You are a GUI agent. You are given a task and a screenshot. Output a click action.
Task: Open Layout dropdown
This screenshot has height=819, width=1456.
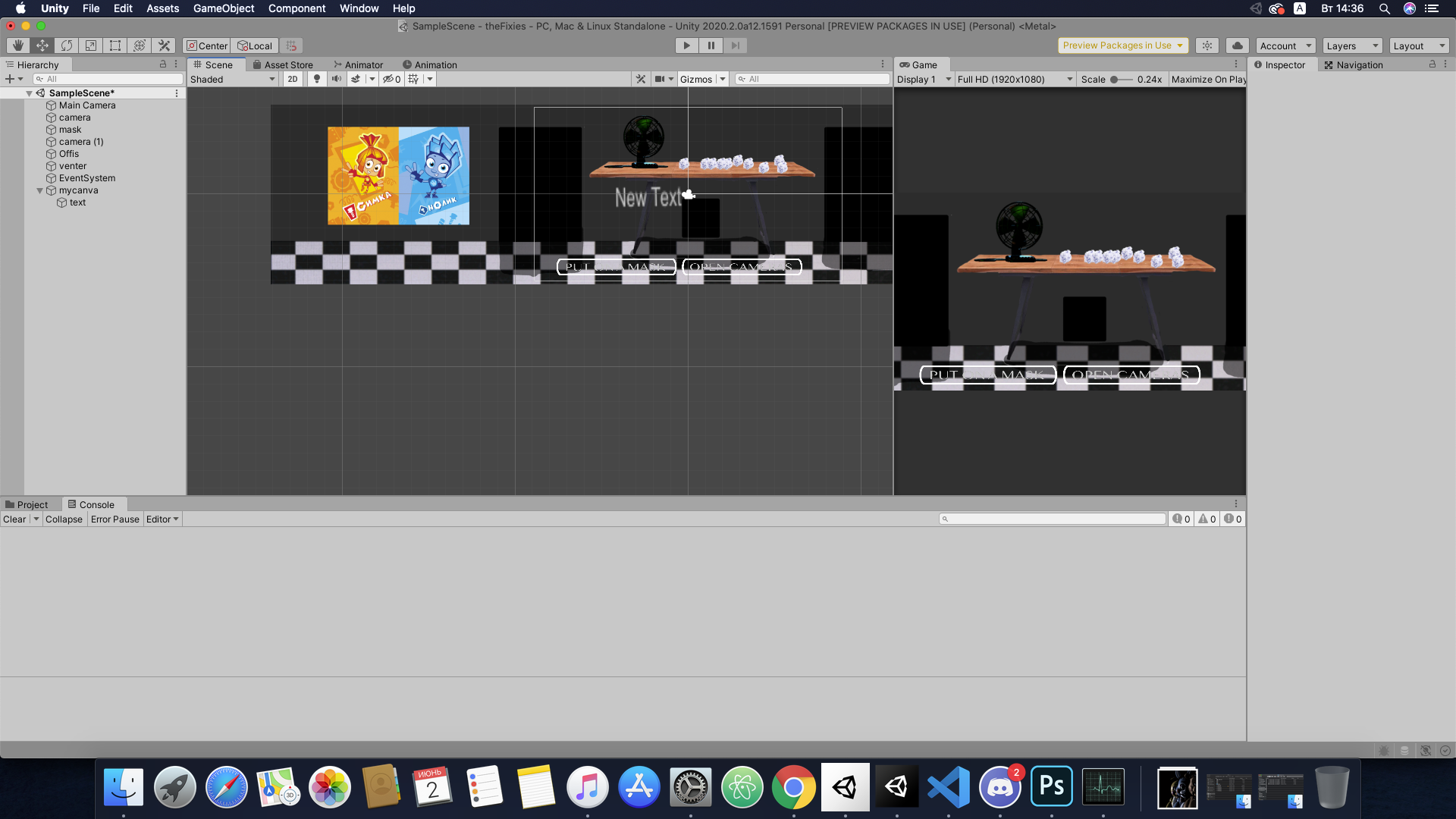[1419, 45]
